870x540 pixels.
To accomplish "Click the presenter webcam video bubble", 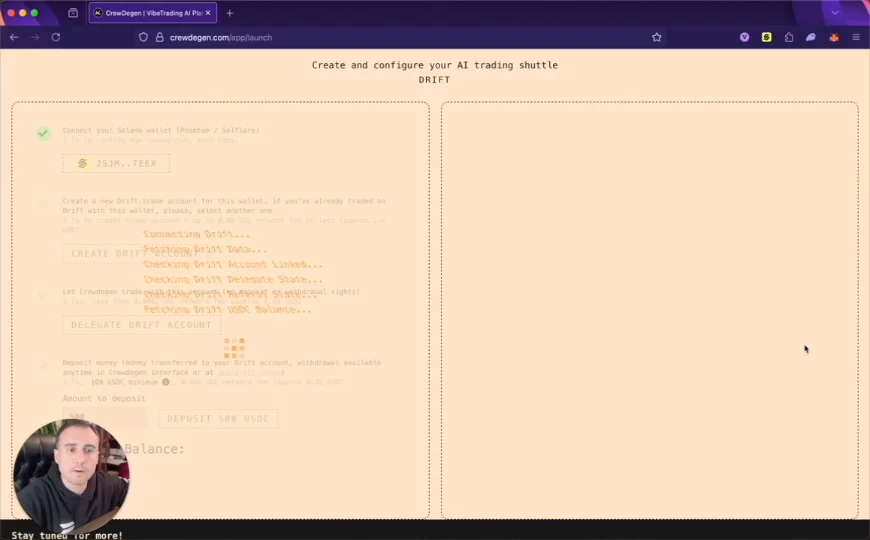I will coord(71,476).
